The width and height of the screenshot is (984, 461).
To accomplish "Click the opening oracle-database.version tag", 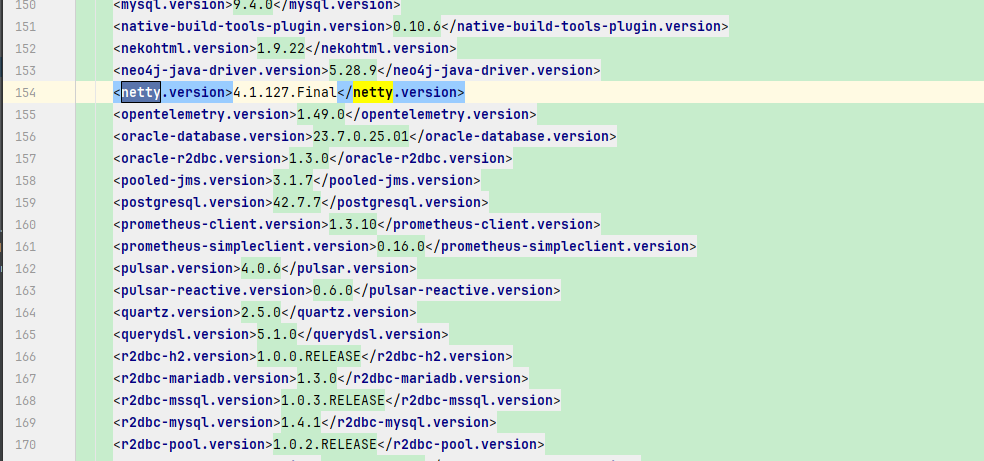I will 213,136.
